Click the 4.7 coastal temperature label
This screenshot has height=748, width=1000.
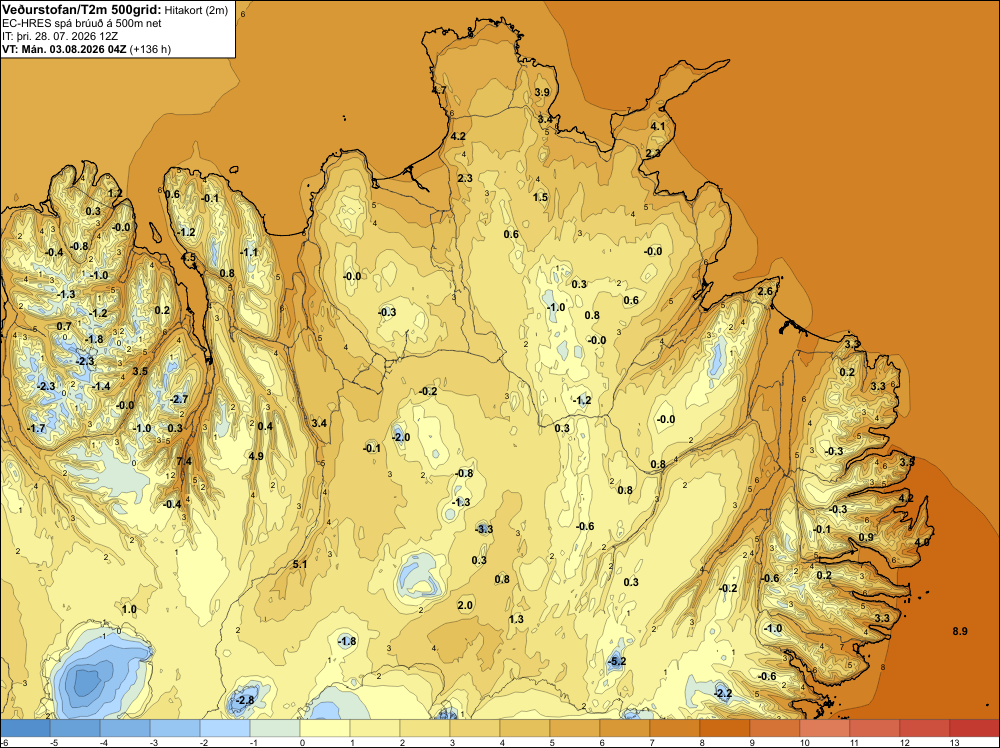click(x=439, y=90)
